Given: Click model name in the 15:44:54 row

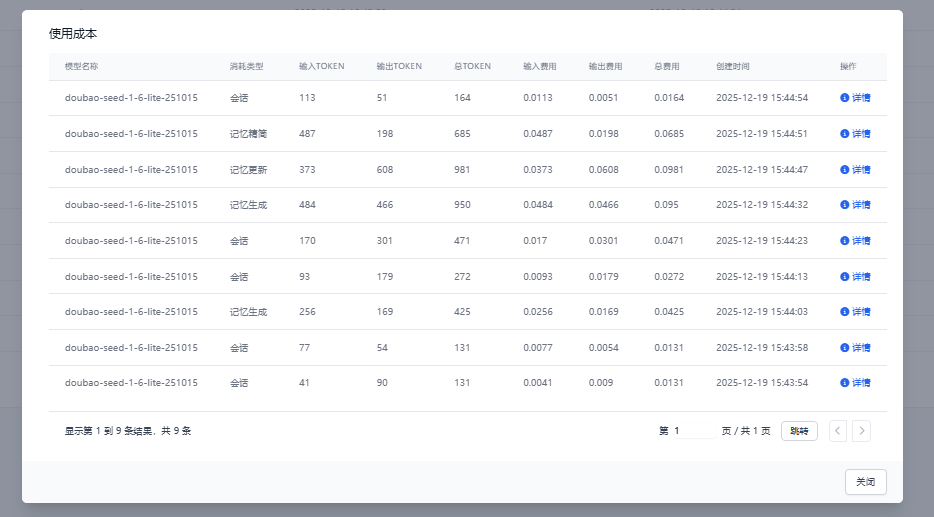Looking at the screenshot, I should 131,98.
